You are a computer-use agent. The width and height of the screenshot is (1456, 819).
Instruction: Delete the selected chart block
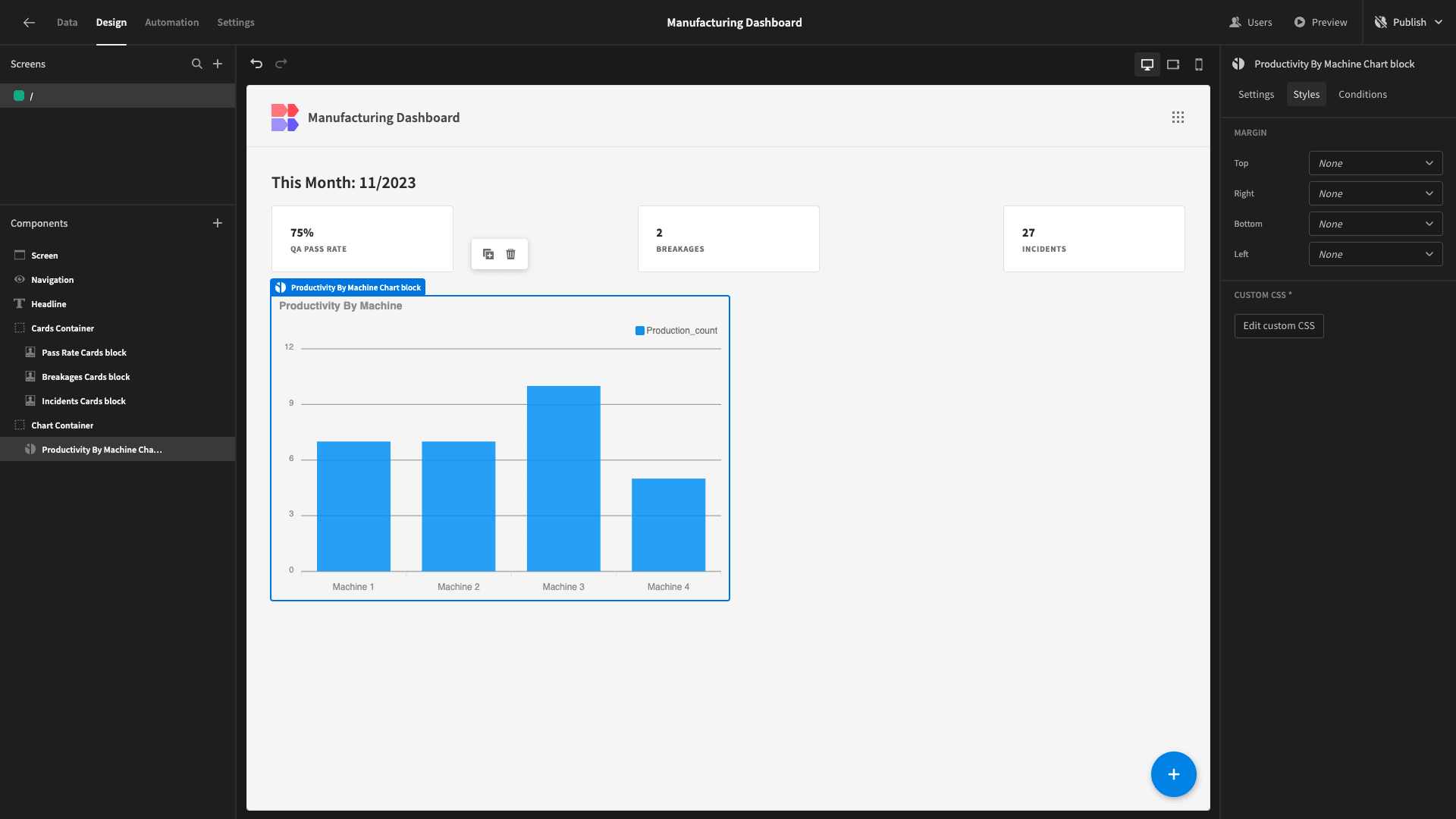(511, 254)
